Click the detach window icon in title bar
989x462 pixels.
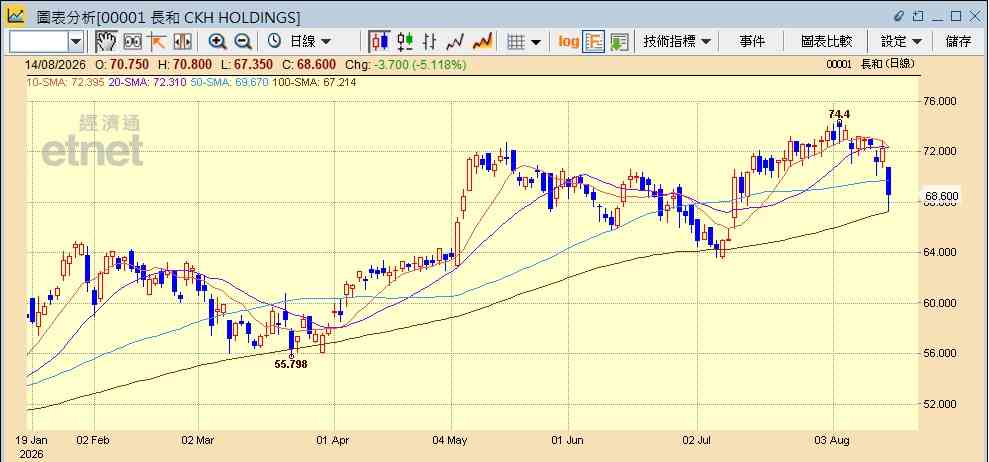pyautogui.click(x=918, y=16)
